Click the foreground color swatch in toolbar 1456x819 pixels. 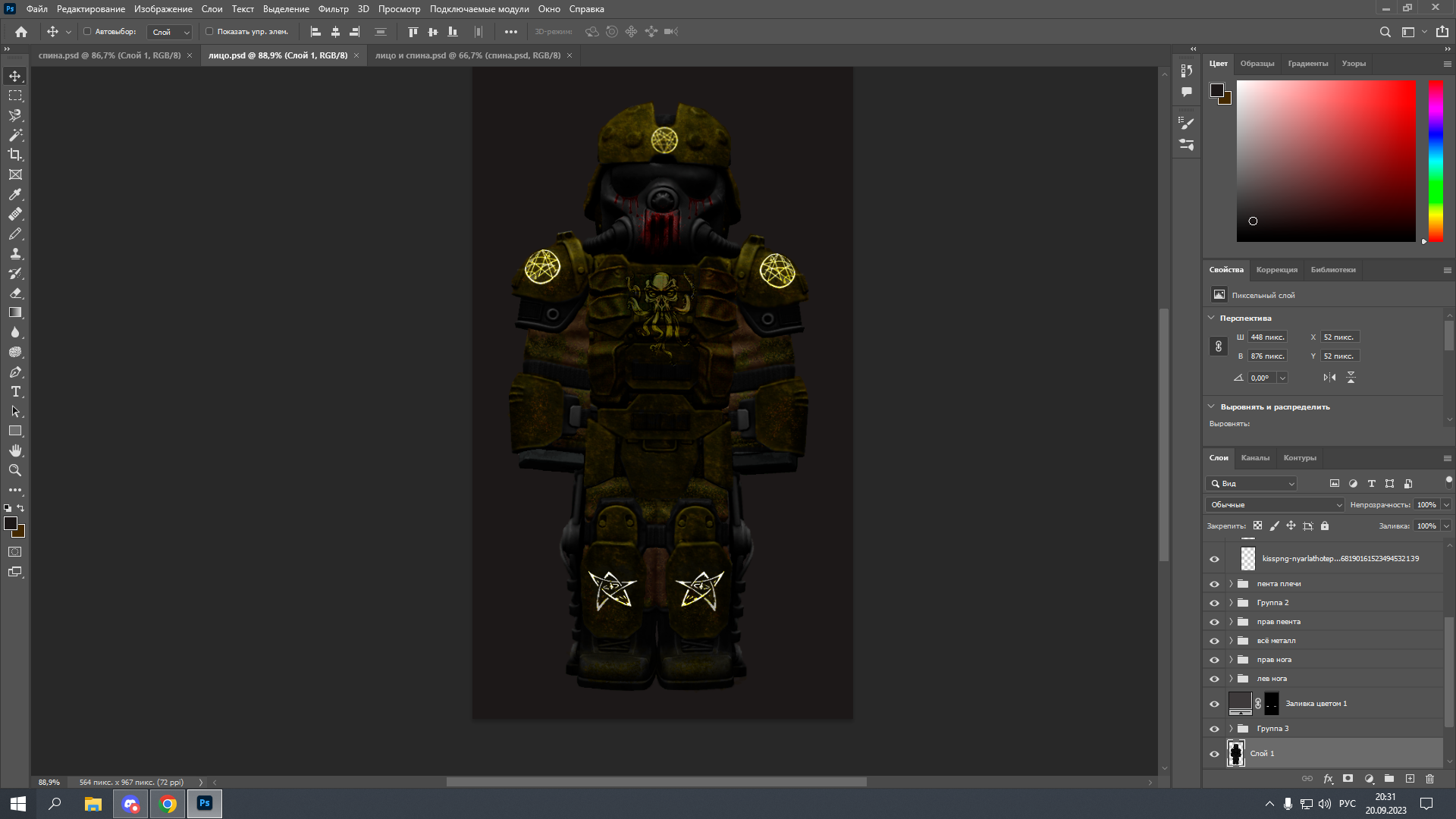click(x=11, y=523)
